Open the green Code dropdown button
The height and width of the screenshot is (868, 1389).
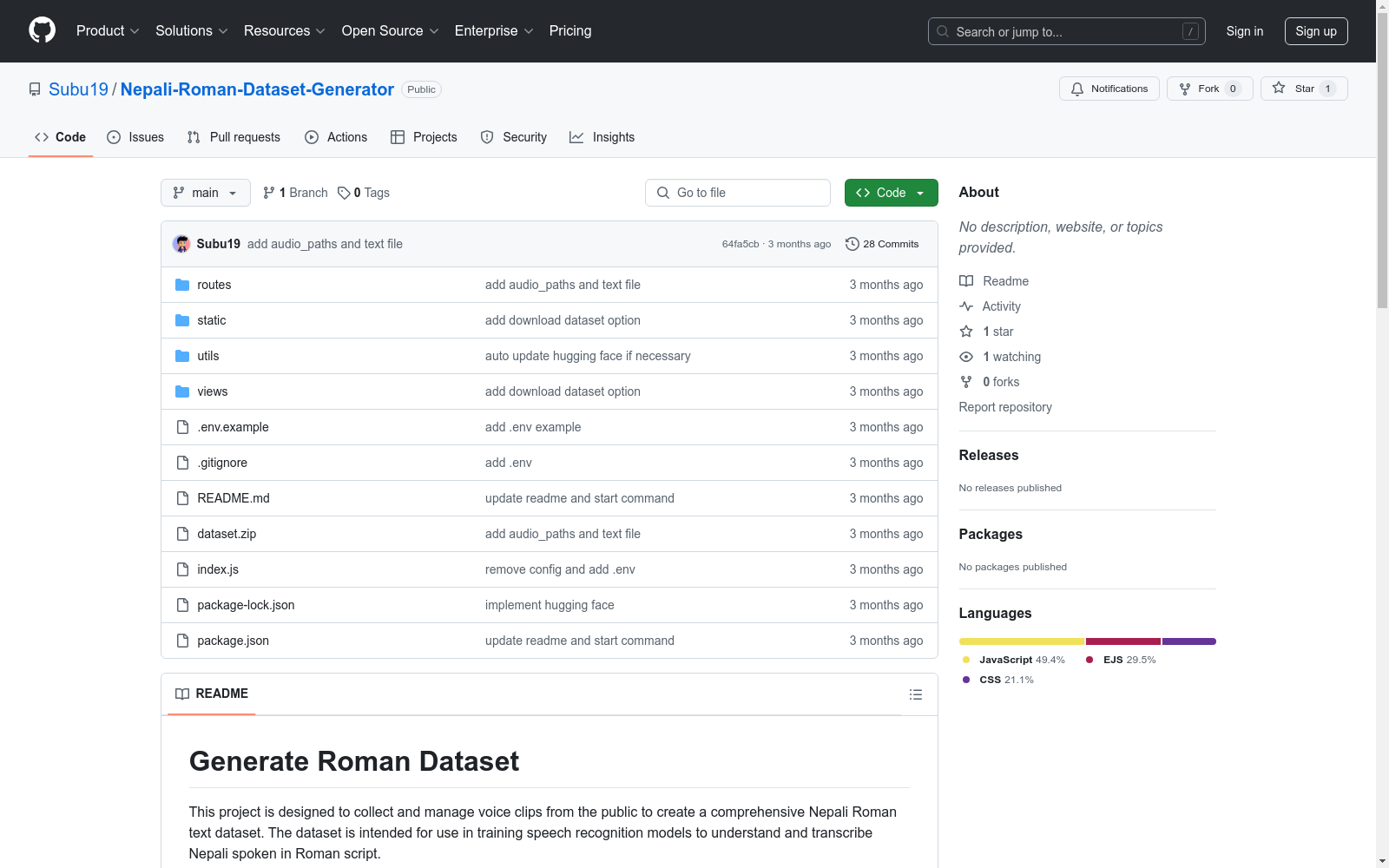point(891,193)
